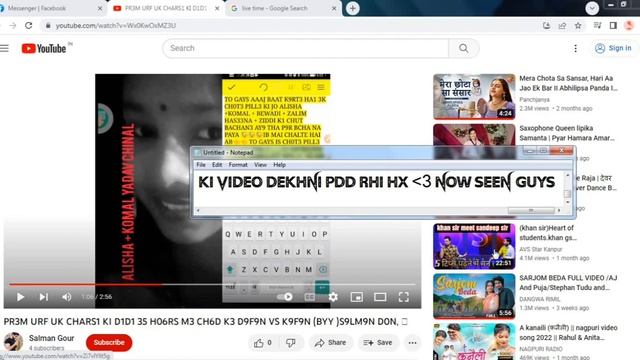Open Mera Chota Sa Sansar video thumbnail

coord(474,97)
